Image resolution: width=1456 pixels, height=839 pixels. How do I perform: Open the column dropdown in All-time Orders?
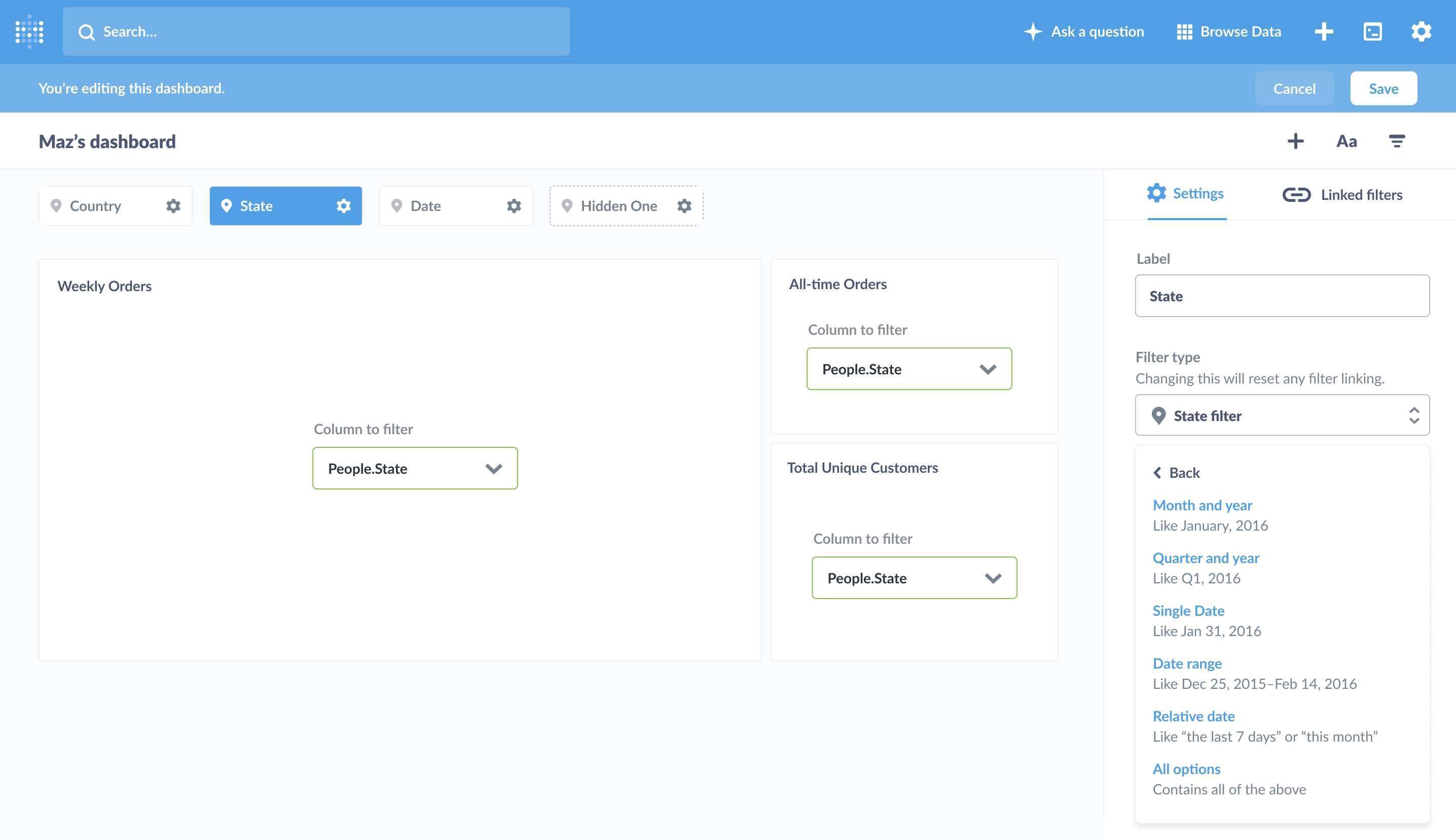908,369
